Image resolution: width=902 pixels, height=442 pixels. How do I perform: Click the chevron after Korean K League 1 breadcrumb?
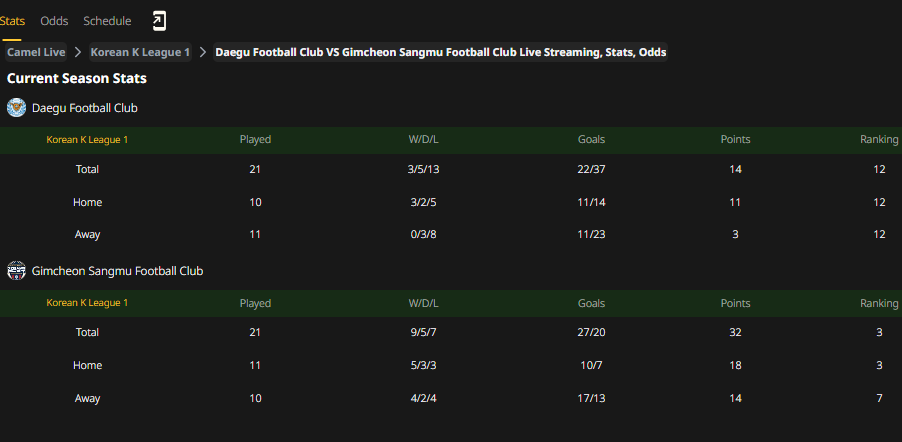pos(202,52)
